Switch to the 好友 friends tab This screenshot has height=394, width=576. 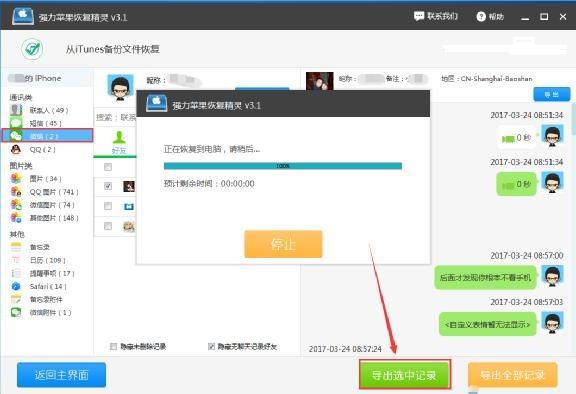pos(119,143)
